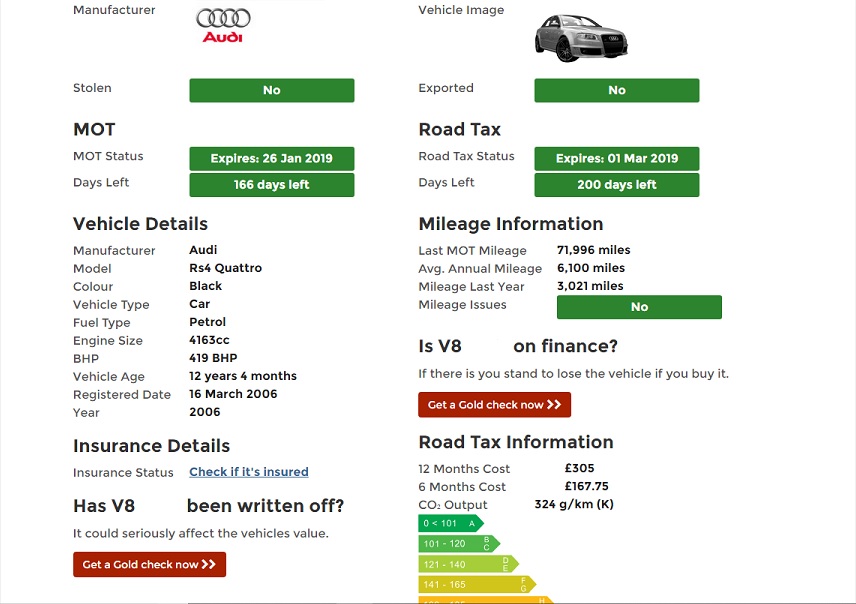Select the '101 - 120' B/C emissions band

(459, 543)
